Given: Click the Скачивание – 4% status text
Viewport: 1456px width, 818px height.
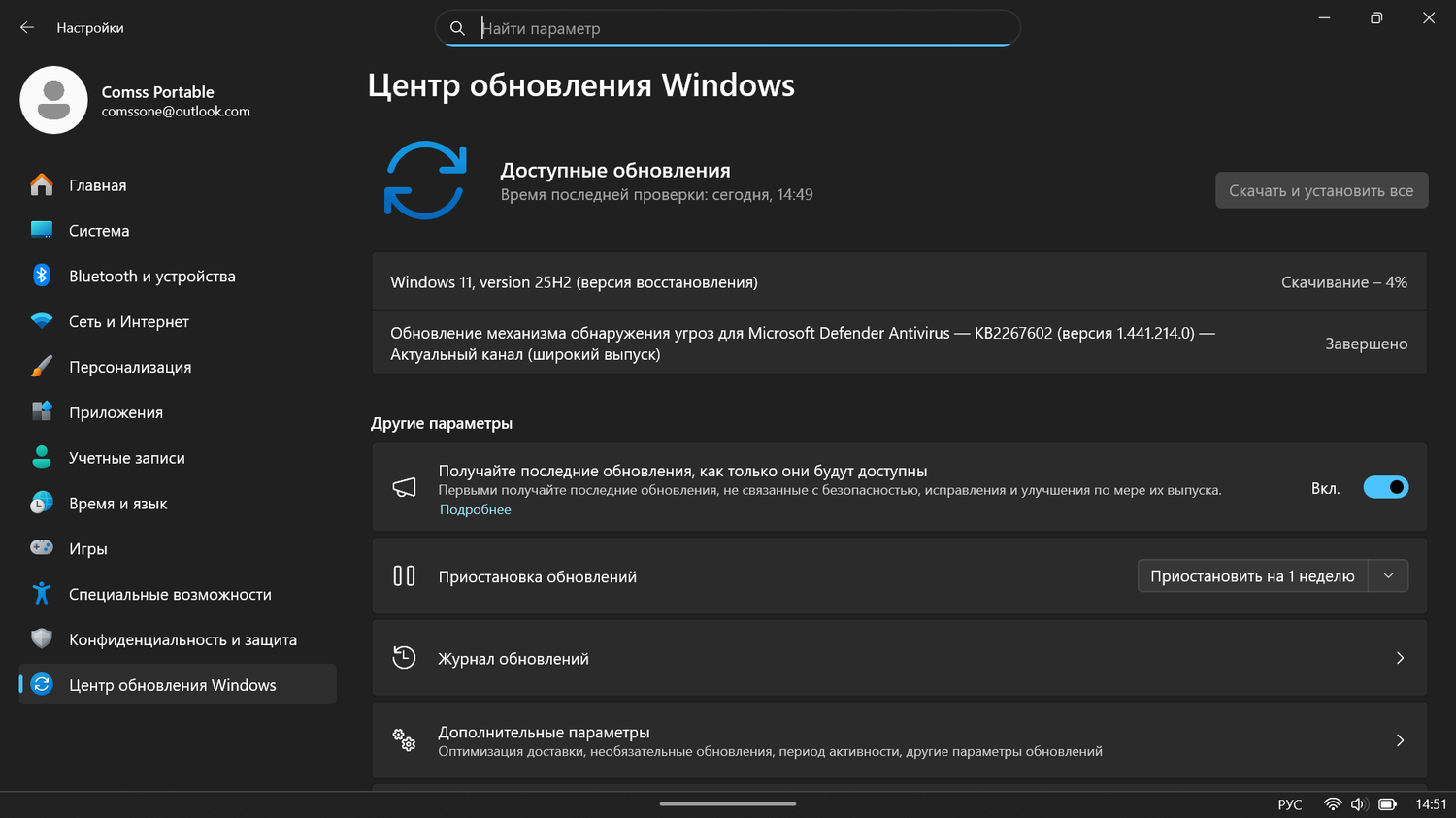Looking at the screenshot, I should 1344,282.
